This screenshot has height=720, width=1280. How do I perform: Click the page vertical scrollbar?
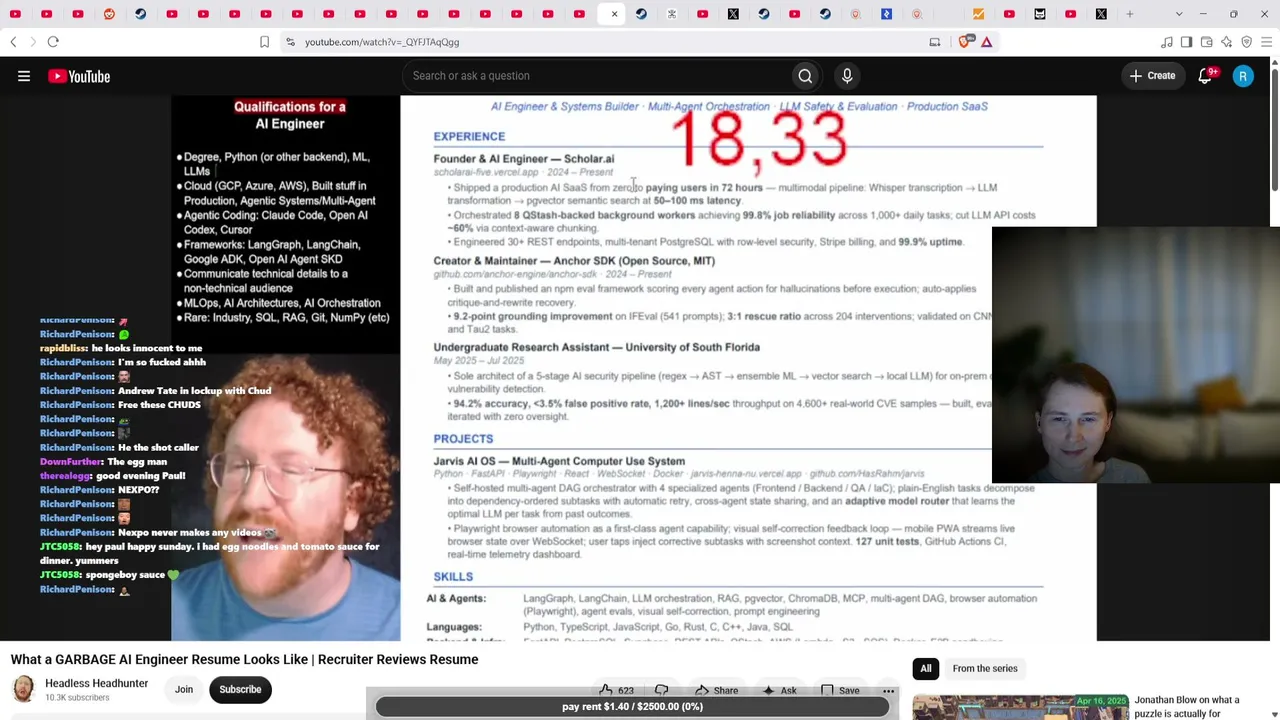click(x=1275, y=130)
